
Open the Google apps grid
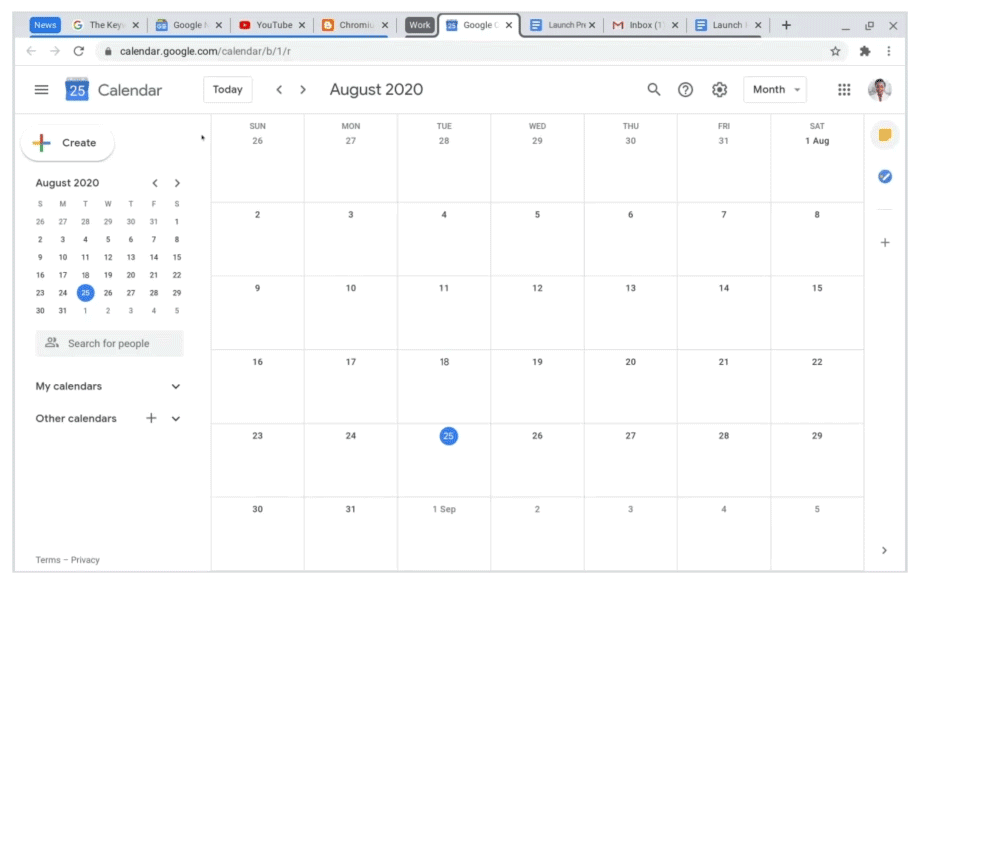coord(844,90)
